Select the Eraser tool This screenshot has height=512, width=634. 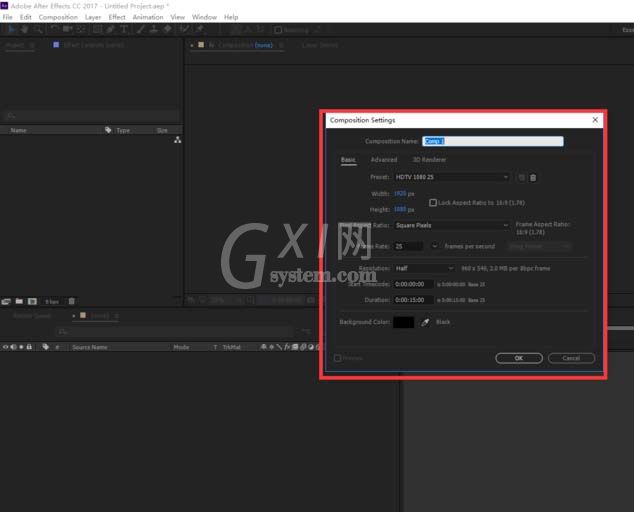point(167,29)
